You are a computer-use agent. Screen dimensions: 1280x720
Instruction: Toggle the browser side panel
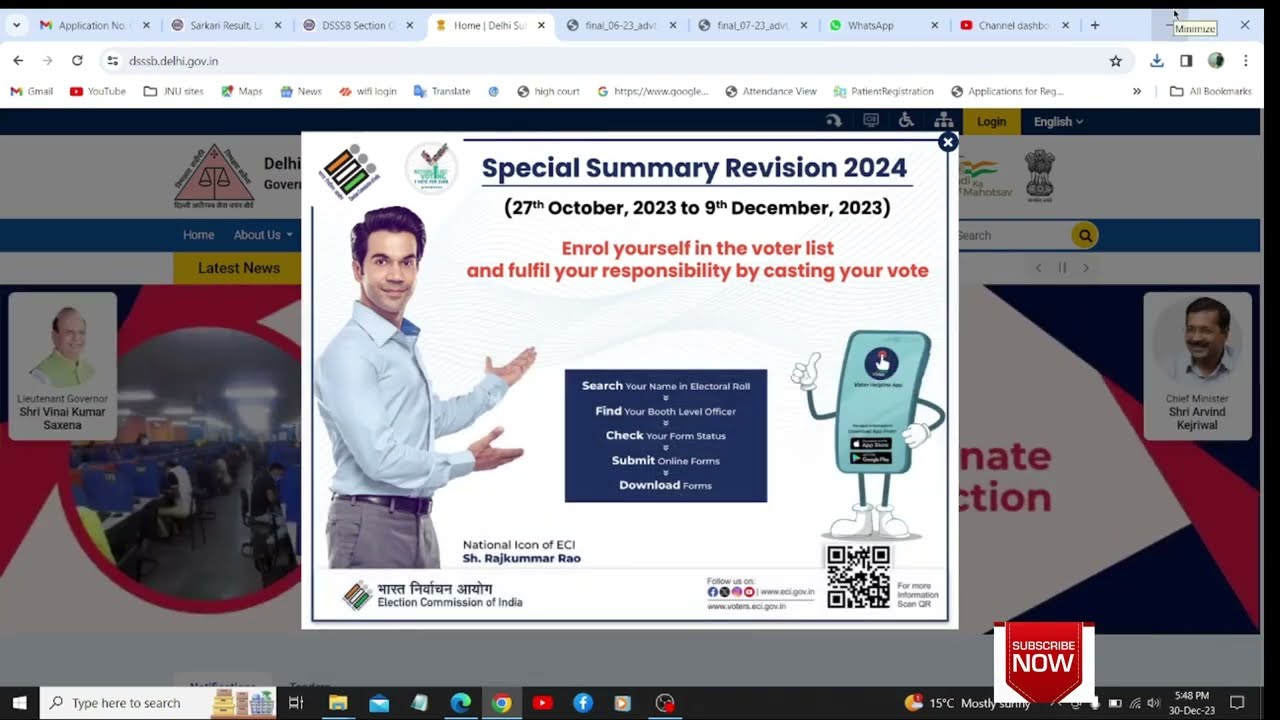tap(1186, 61)
